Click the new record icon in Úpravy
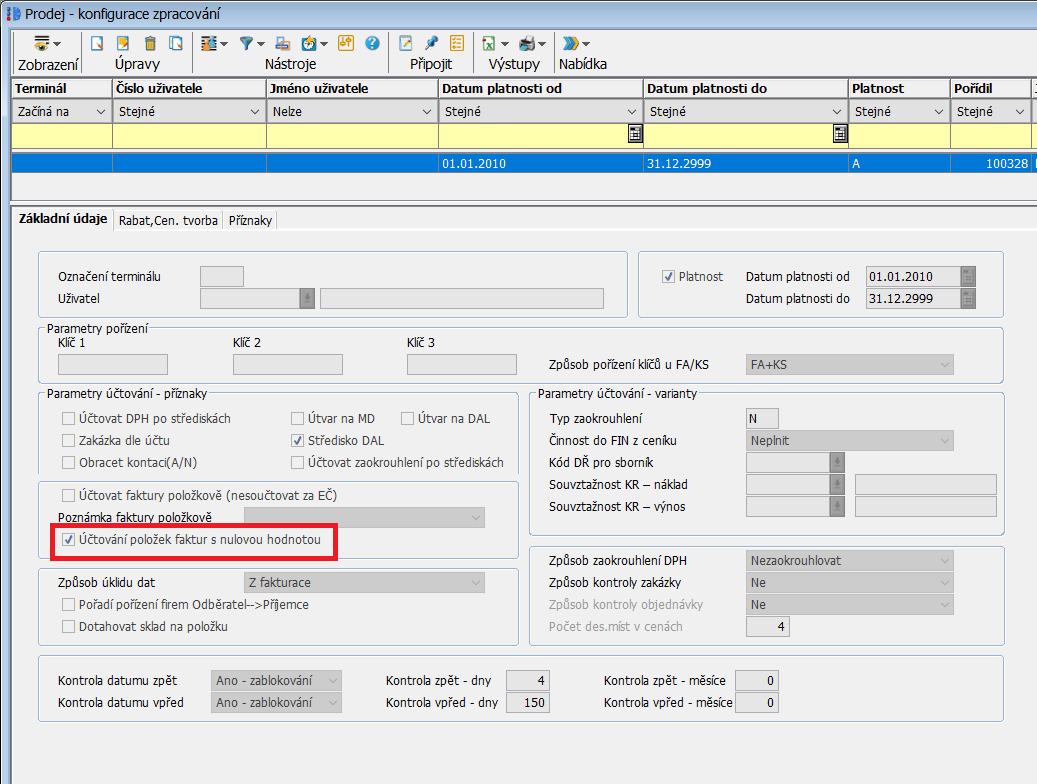This screenshot has width=1037, height=784. [97, 44]
